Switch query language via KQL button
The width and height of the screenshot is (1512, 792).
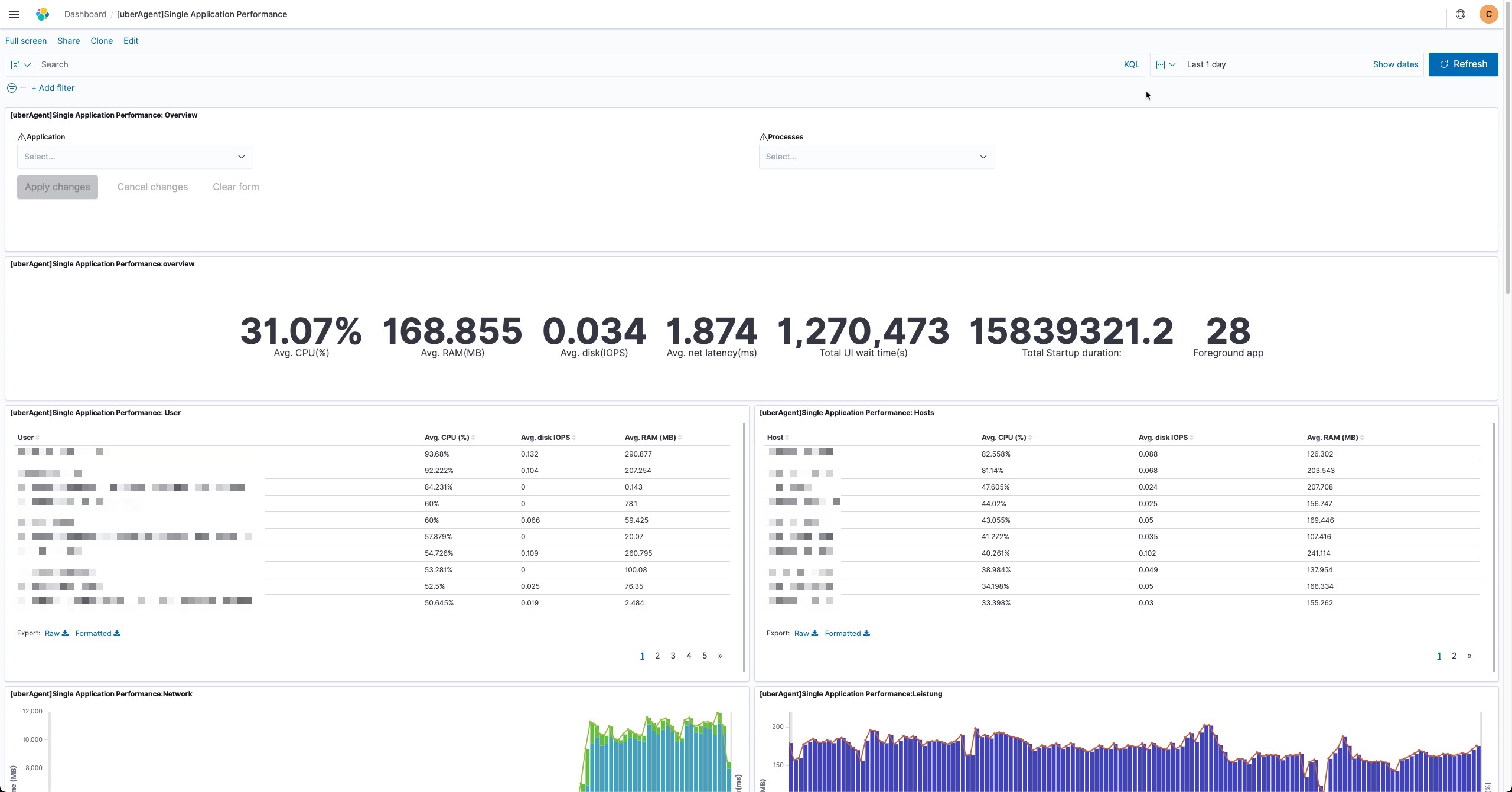[1131, 64]
